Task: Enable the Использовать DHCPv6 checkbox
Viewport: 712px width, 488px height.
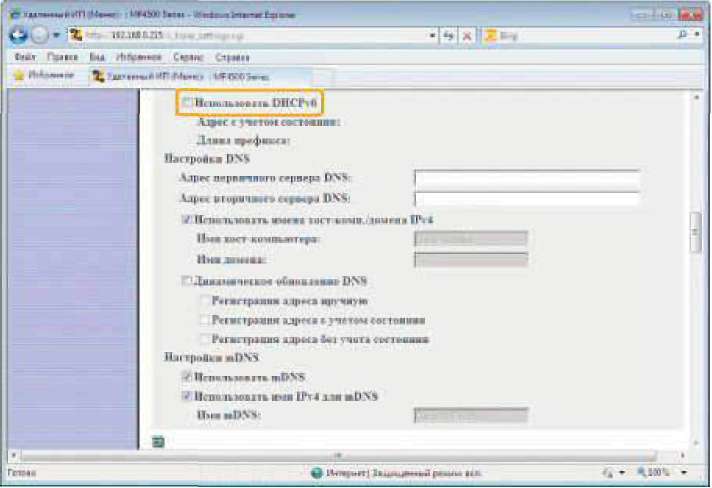Action: (186, 103)
